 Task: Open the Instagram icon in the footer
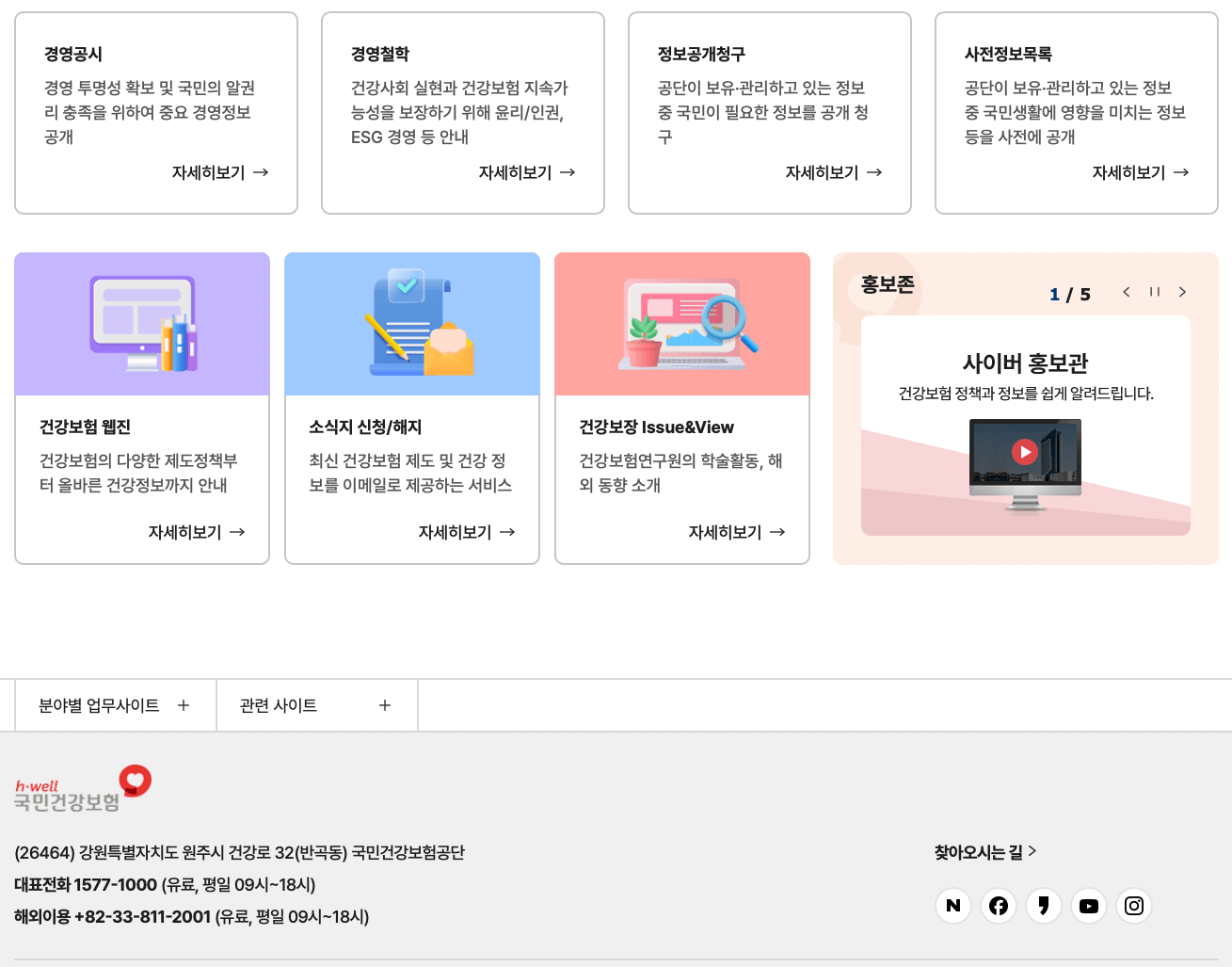(1133, 906)
